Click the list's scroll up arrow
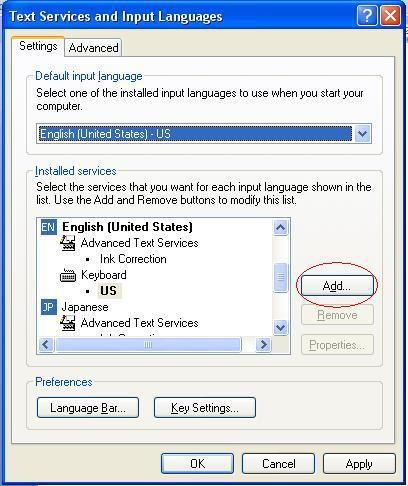Image resolution: width=408 pixels, height=486 pixels. point(280,228)
